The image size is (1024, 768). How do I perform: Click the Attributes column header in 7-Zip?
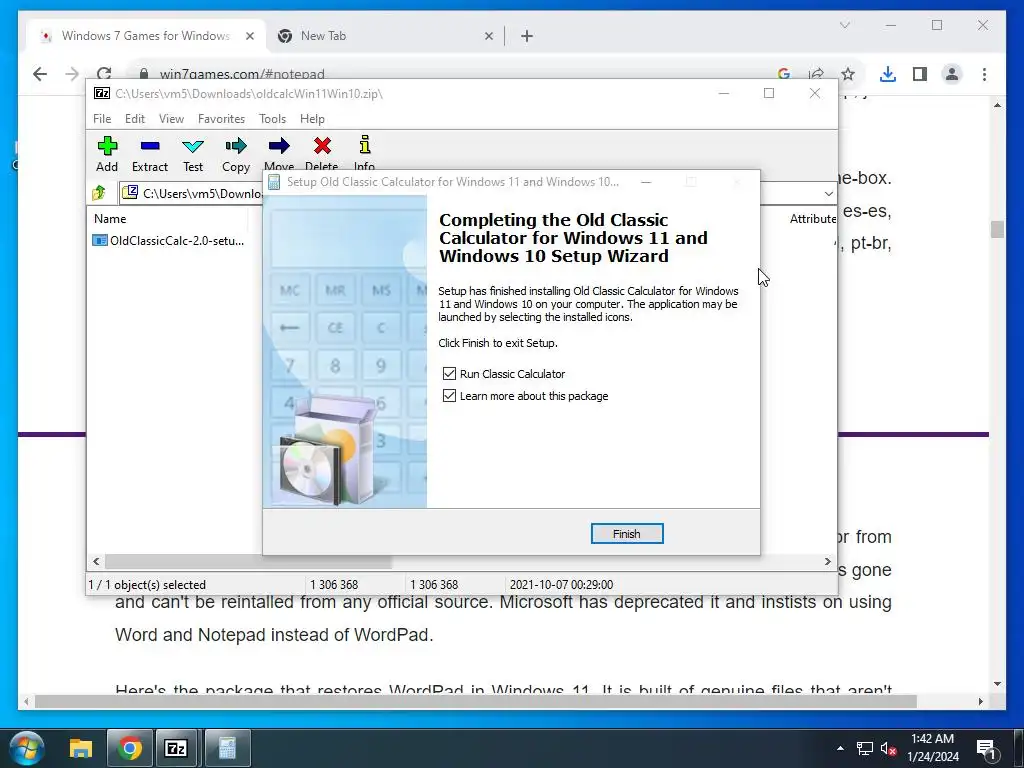tap(812, 219)
